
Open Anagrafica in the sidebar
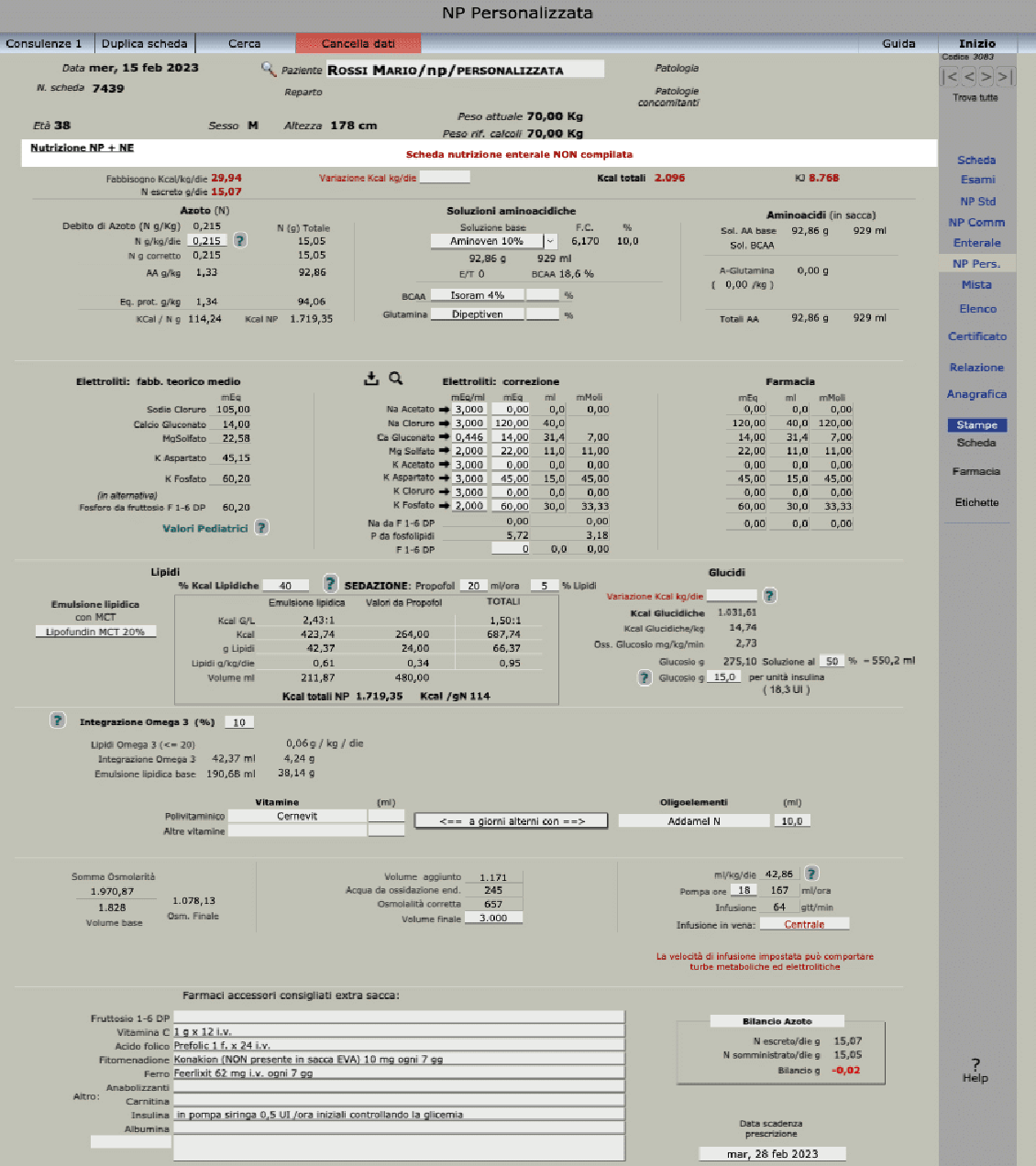(x=976, y=394)
